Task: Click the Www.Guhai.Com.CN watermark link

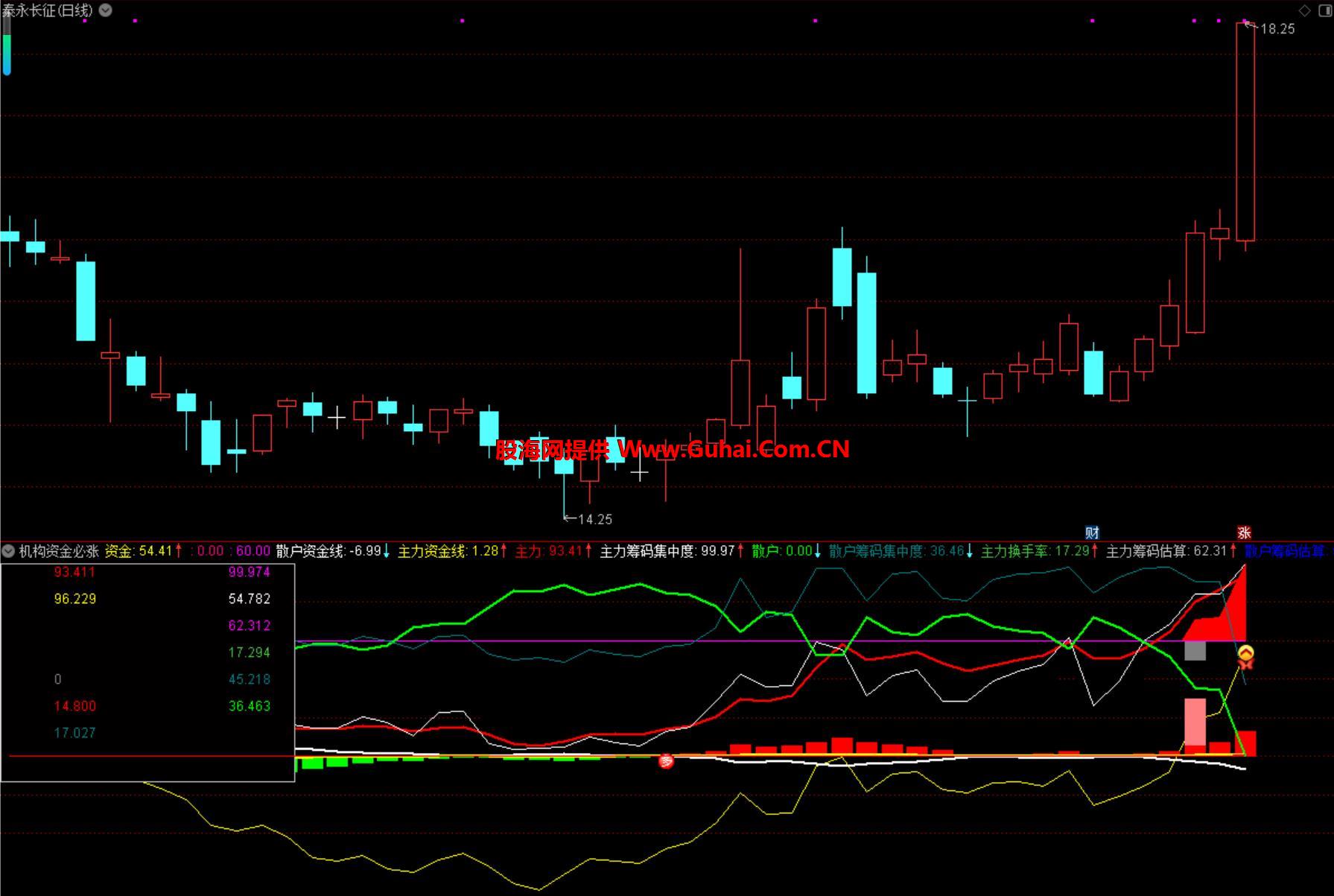Action: coord(733,448)
